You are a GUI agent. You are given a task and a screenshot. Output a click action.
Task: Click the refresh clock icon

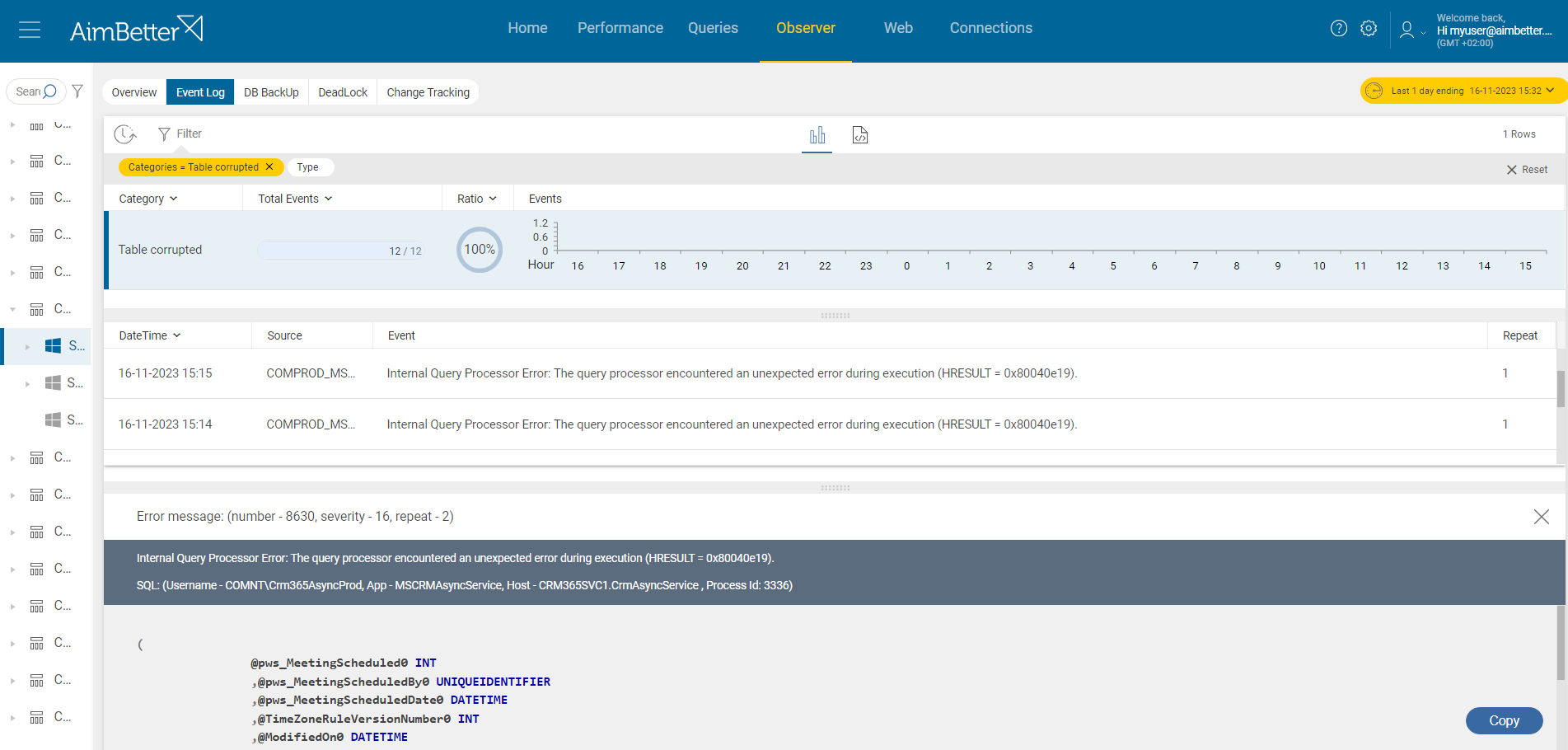point(125,134)
